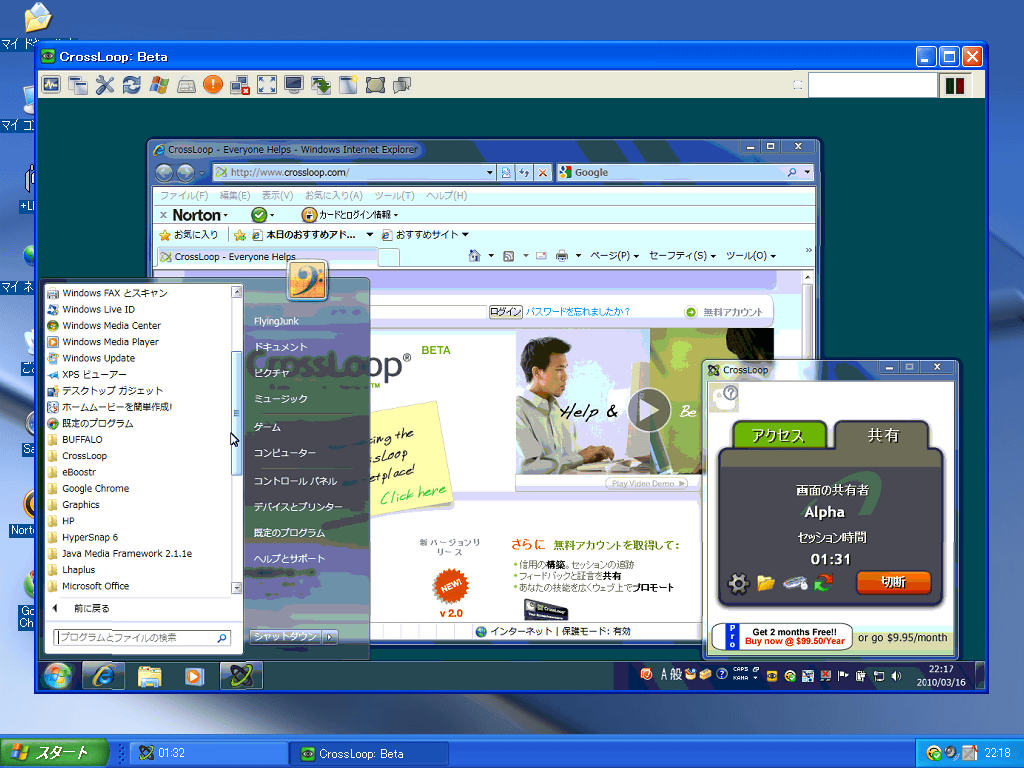
Task: Click the disconnect computers icon in CrossLoop Beta toolbar
Action: (x=240, y=85)
